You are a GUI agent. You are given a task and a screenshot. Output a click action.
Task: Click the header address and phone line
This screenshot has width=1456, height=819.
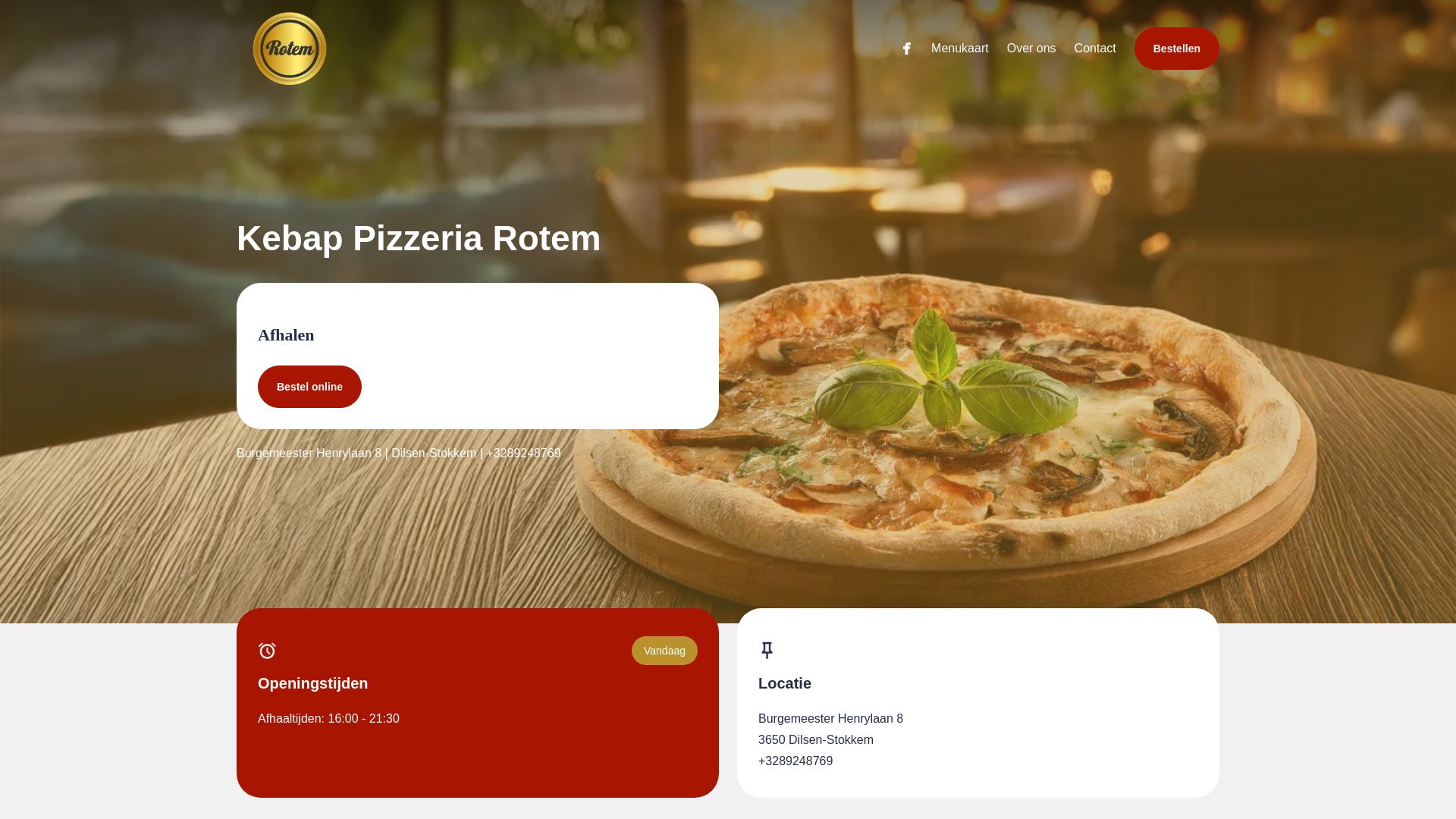(x=399, y=453)
